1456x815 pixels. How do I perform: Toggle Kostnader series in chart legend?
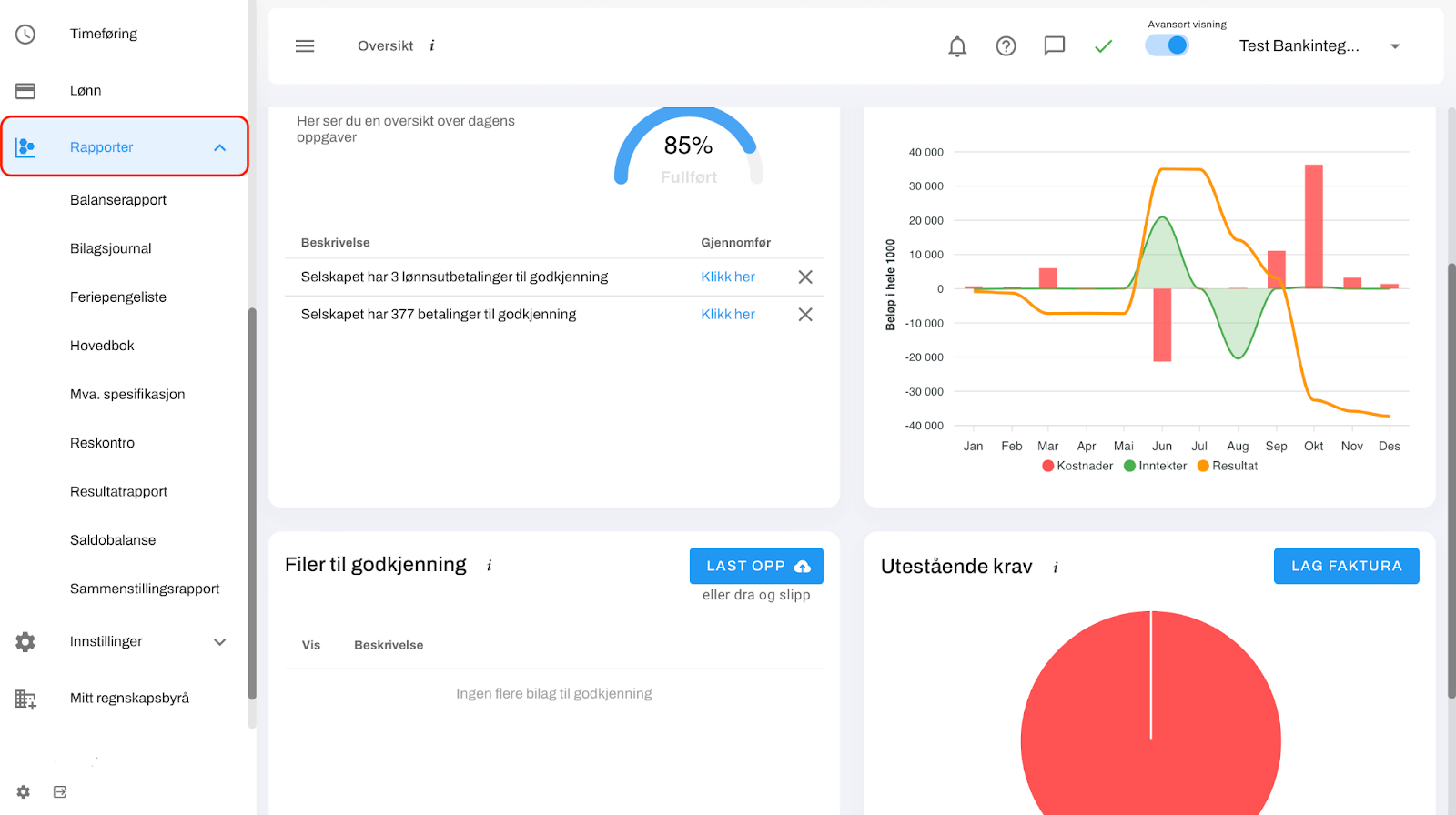(x=1077, y=466)
